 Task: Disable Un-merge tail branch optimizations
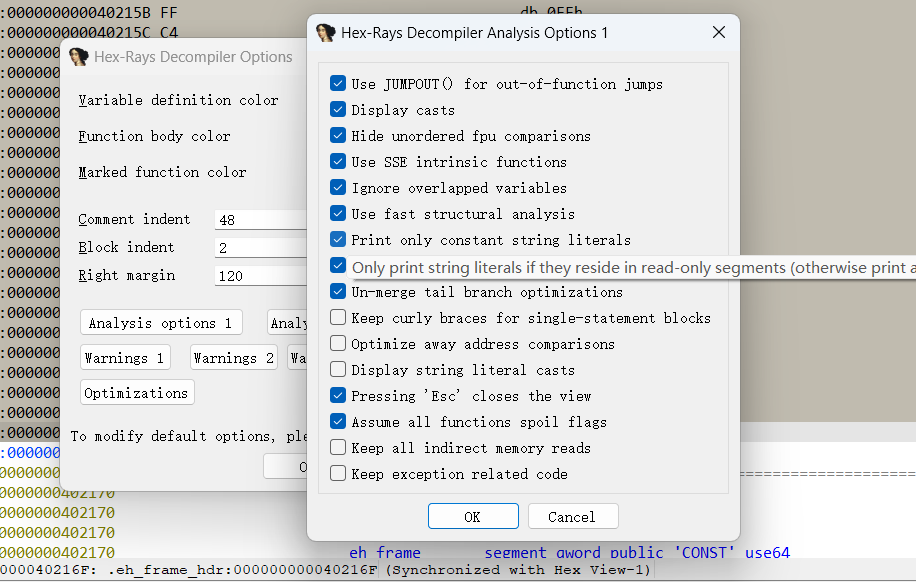[x=338, y=291]
